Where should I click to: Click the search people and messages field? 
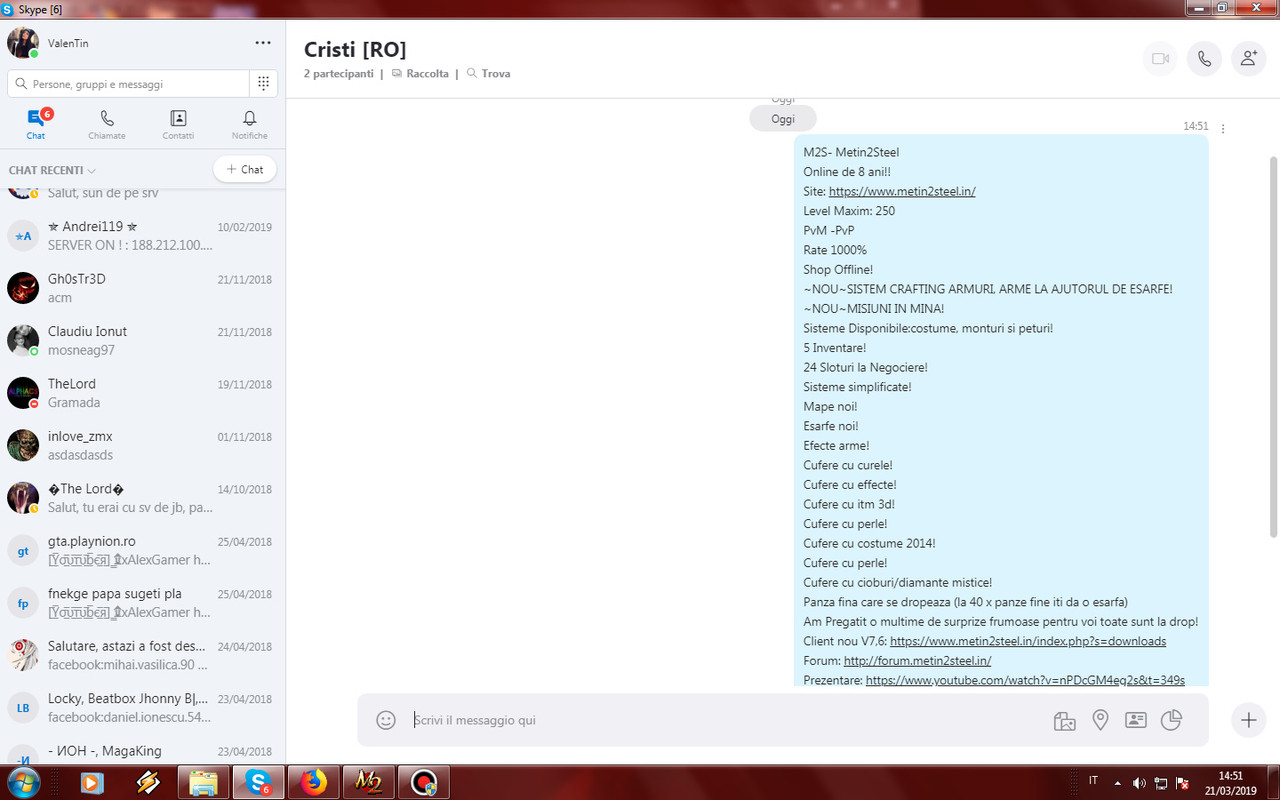[x=128, y=84]
